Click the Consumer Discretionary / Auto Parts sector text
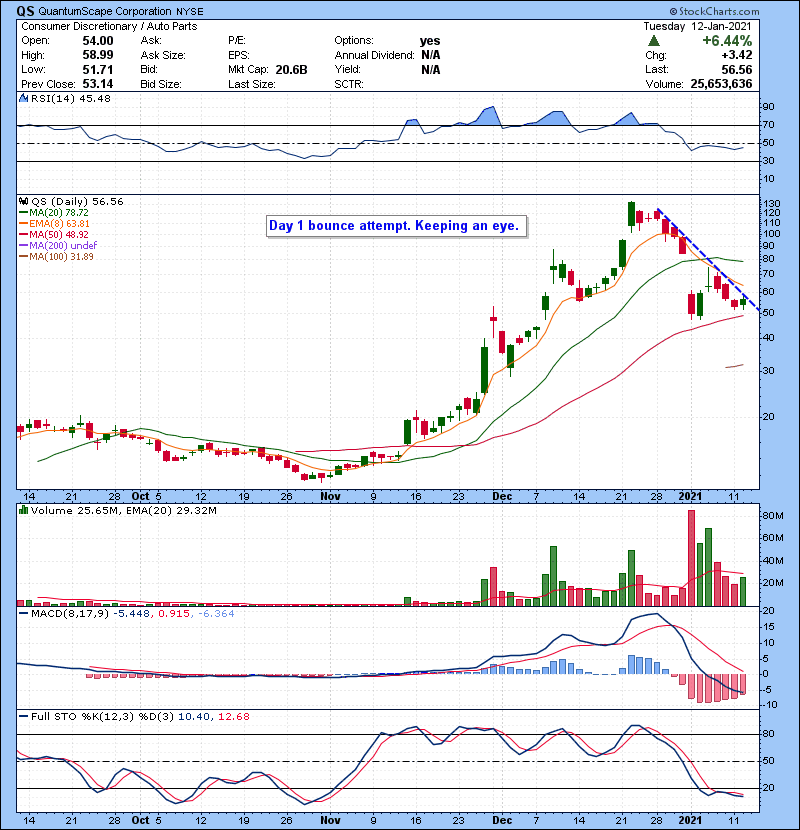Screen dimensions: 800x830 [x=109, y=26]
